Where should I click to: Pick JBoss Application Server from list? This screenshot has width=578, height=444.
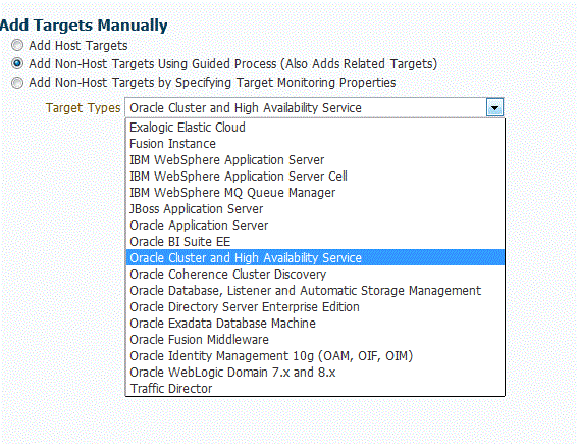[x=315, y=209]
